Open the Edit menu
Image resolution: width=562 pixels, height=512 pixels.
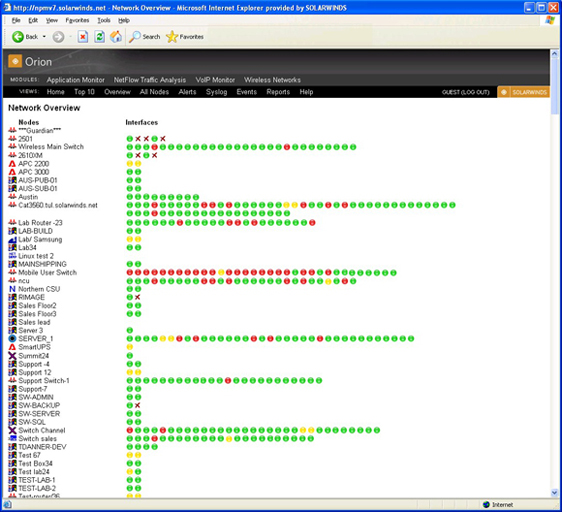(x=33, y=20)
